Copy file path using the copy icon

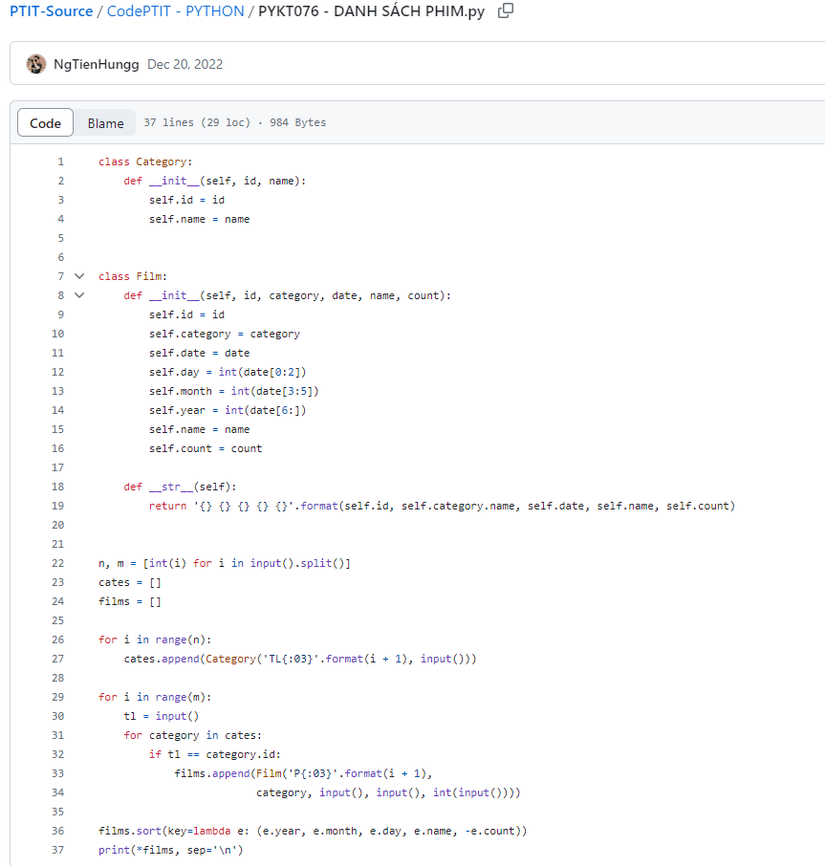click(505, 11)
